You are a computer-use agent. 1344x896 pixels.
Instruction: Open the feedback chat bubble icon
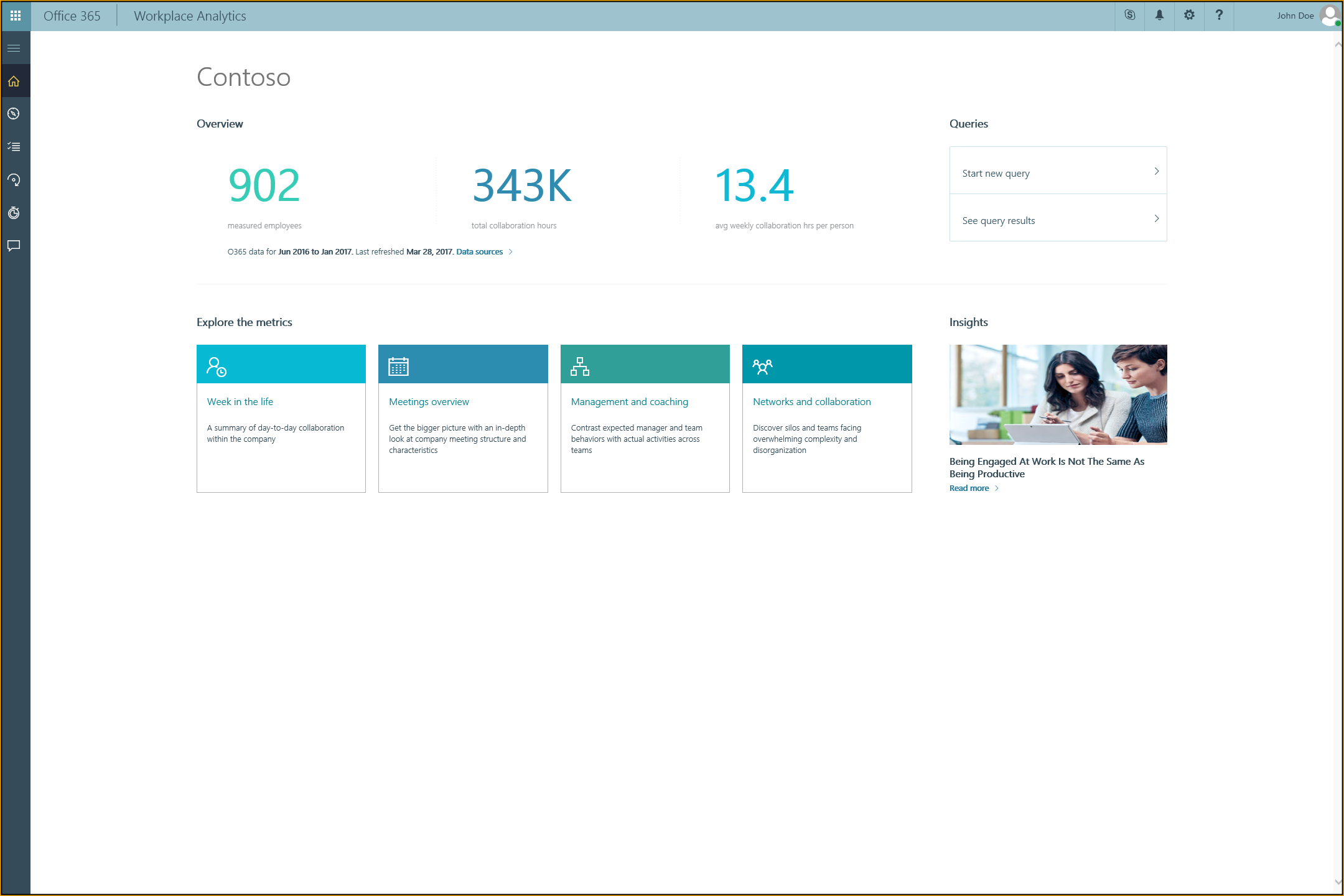click(14, 246)
